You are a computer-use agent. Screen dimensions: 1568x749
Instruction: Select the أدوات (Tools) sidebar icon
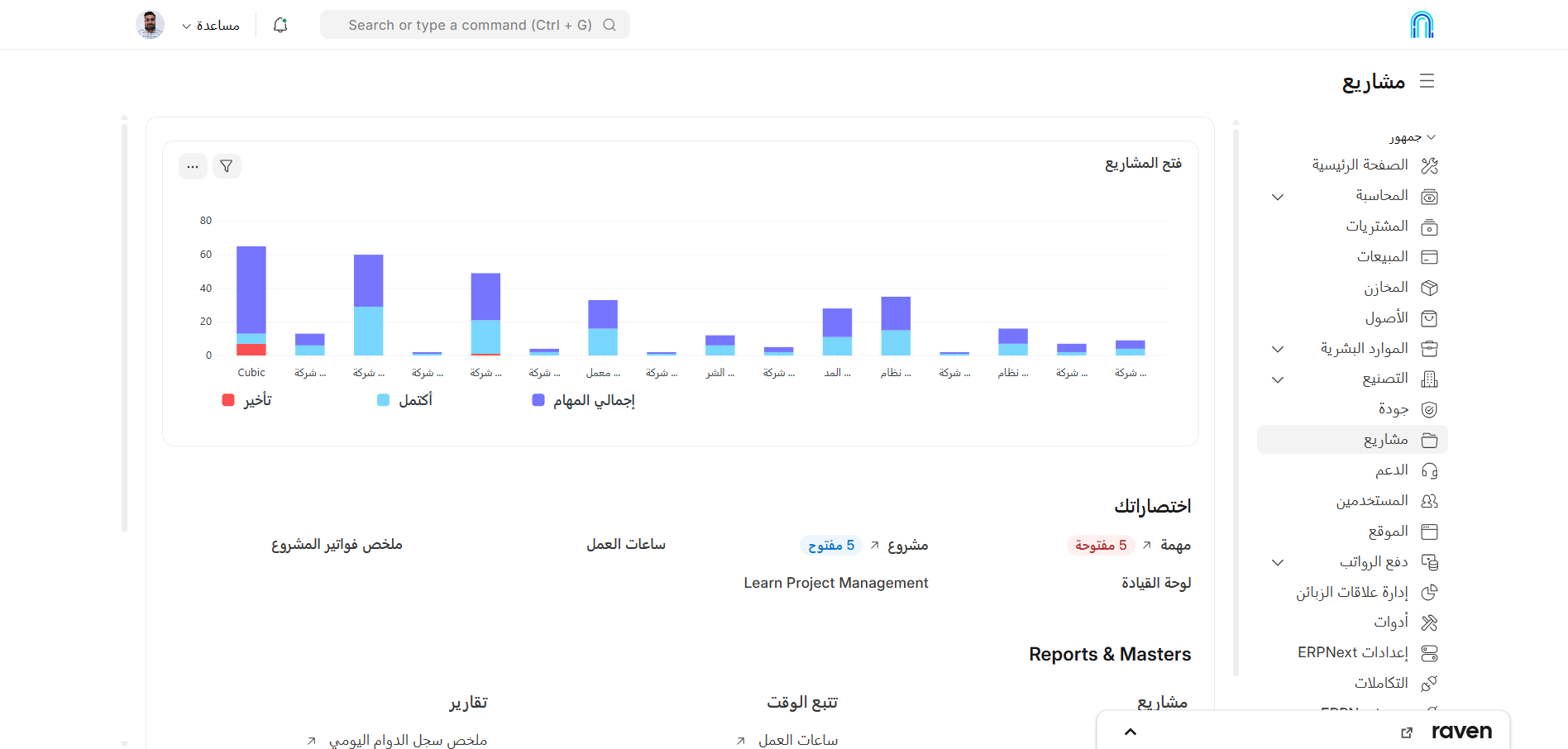(x=1429, y=623)
